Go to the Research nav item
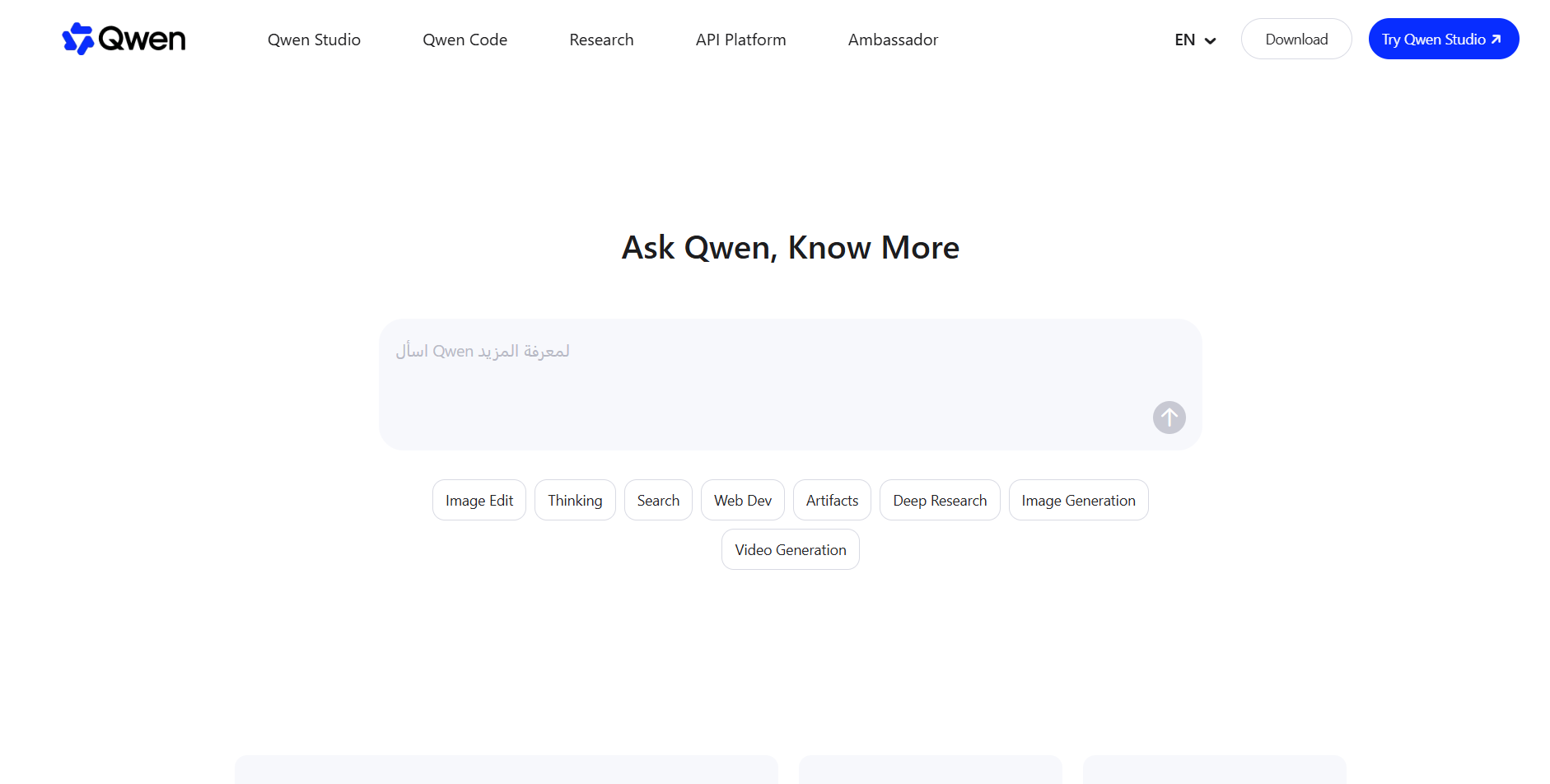Viewport: 1550px width, 784px height. point(601,40)
